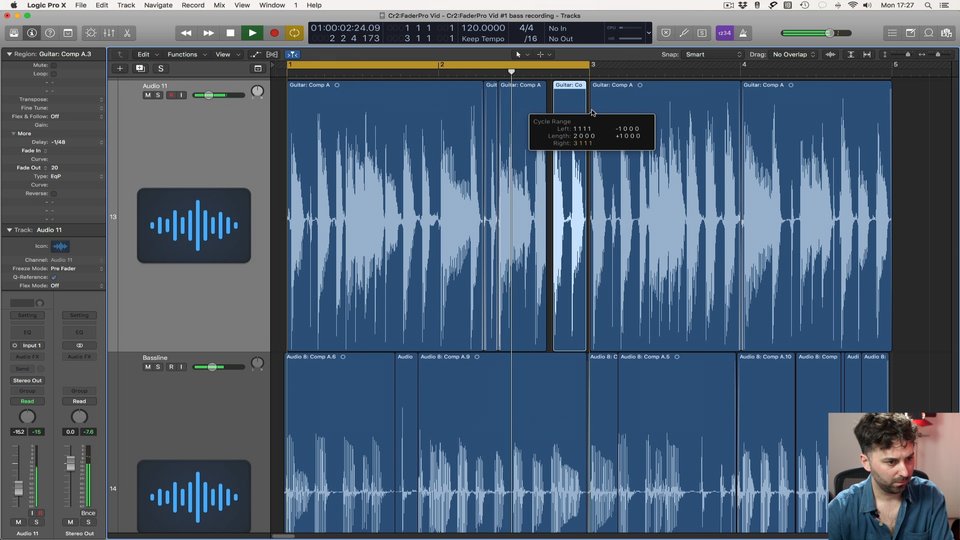Viewport: 960px width, 540px height.
Task: Collapse the Region inspector disclosure triangle
Action: point(9,54)
